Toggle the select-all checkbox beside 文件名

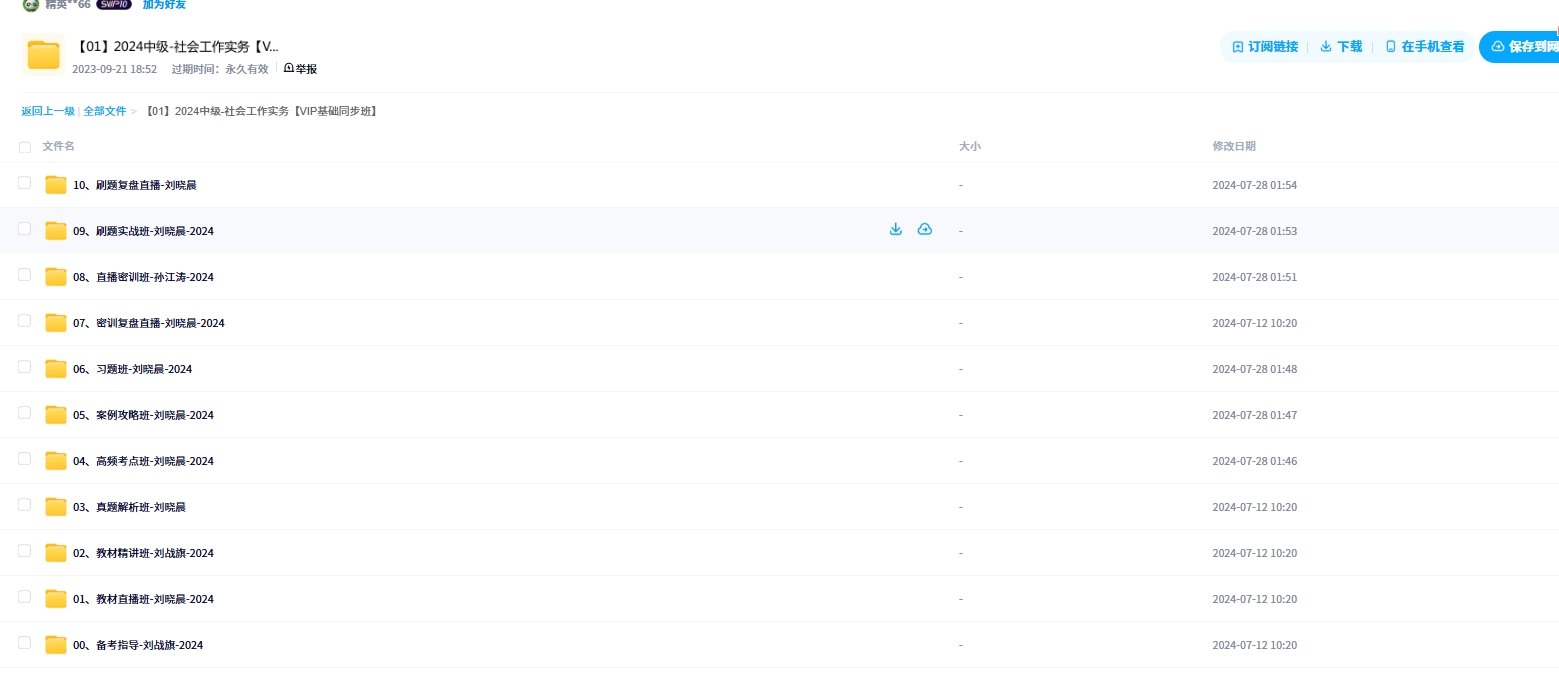point(25,147)
